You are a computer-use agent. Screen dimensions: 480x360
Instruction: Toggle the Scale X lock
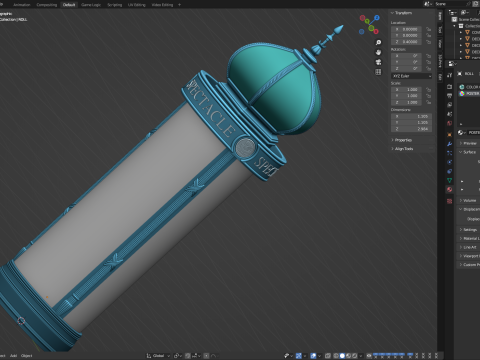[x=428, y=90]
